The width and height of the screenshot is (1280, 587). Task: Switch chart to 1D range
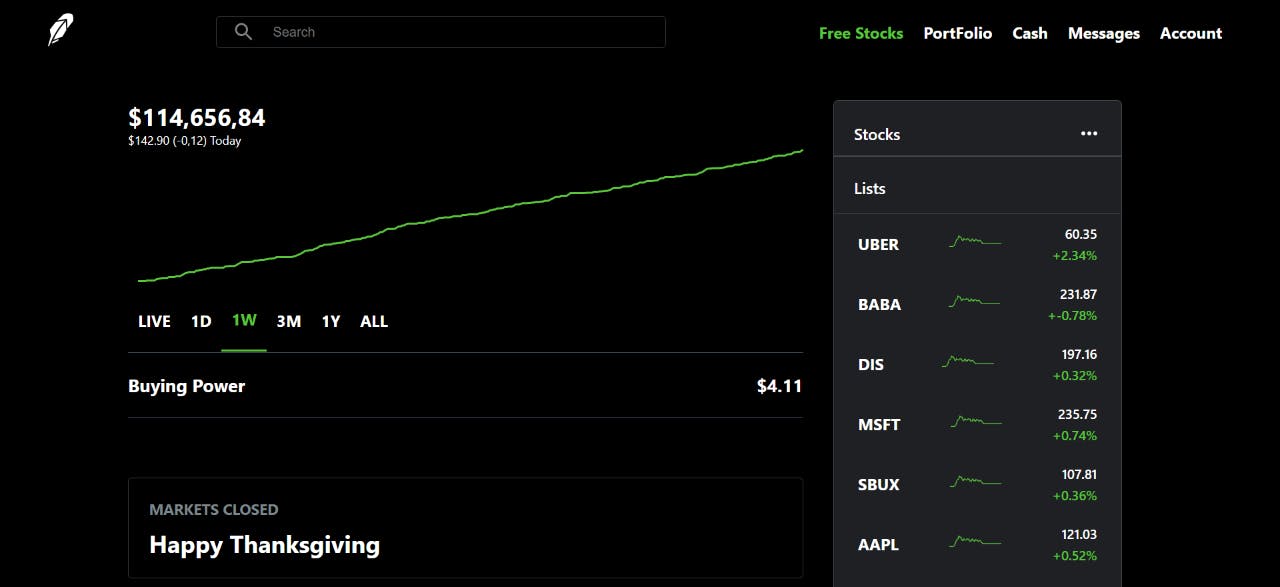[201, 321]
